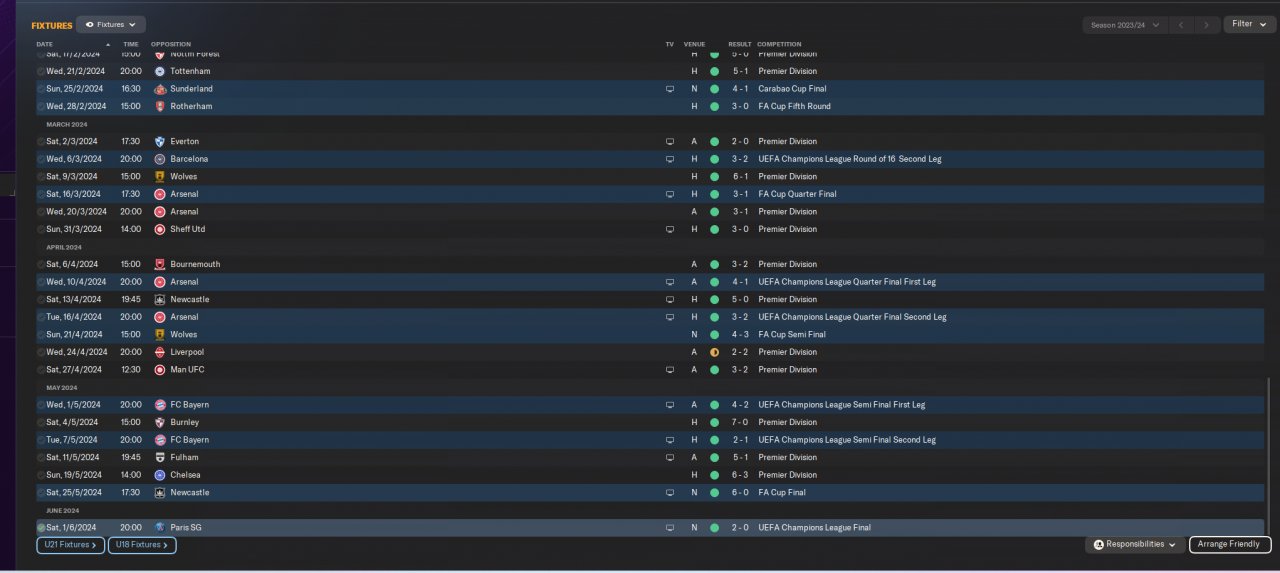Click the Sheff Utd club badge
The height and width of the screenshot is (573, 1280).
[x=160, y=229]
